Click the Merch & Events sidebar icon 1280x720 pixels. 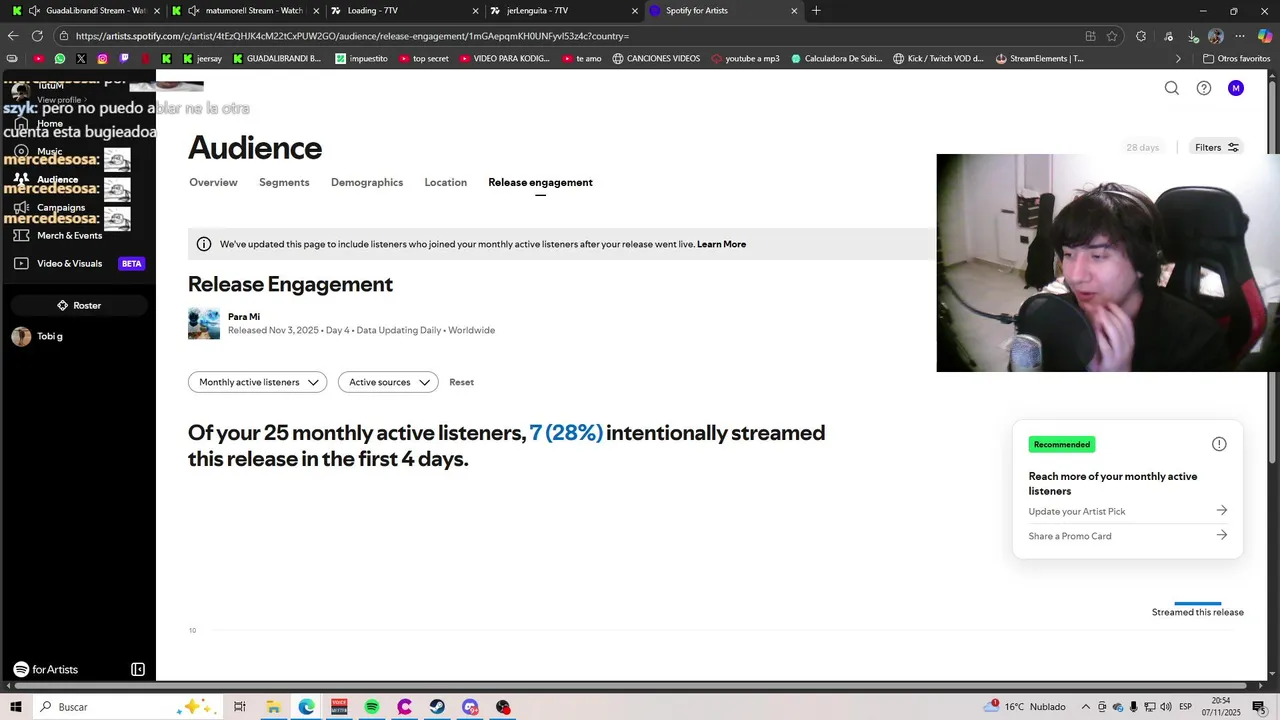click(21, 235)
